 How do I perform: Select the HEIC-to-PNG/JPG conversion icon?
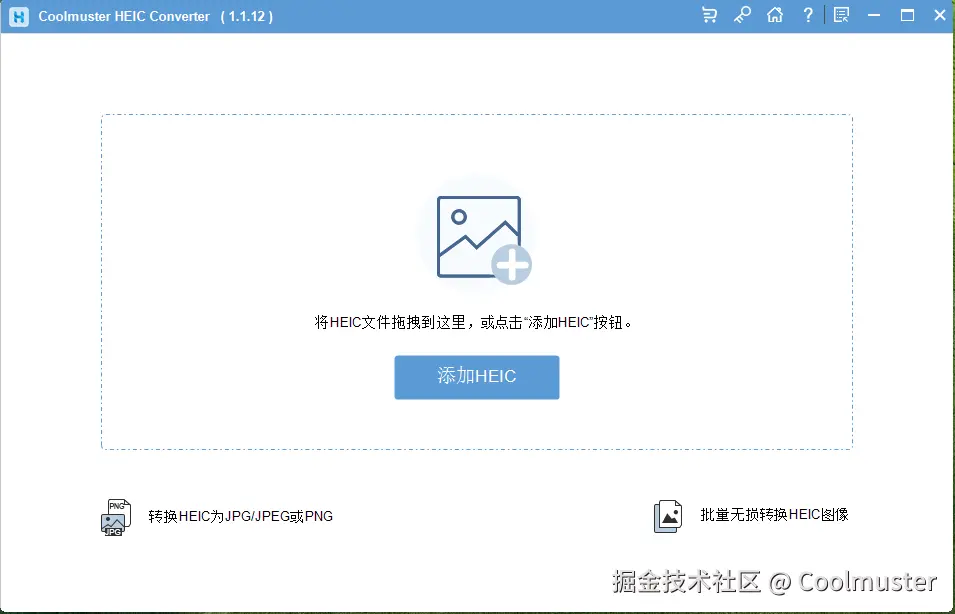click(x=115, y=516)
